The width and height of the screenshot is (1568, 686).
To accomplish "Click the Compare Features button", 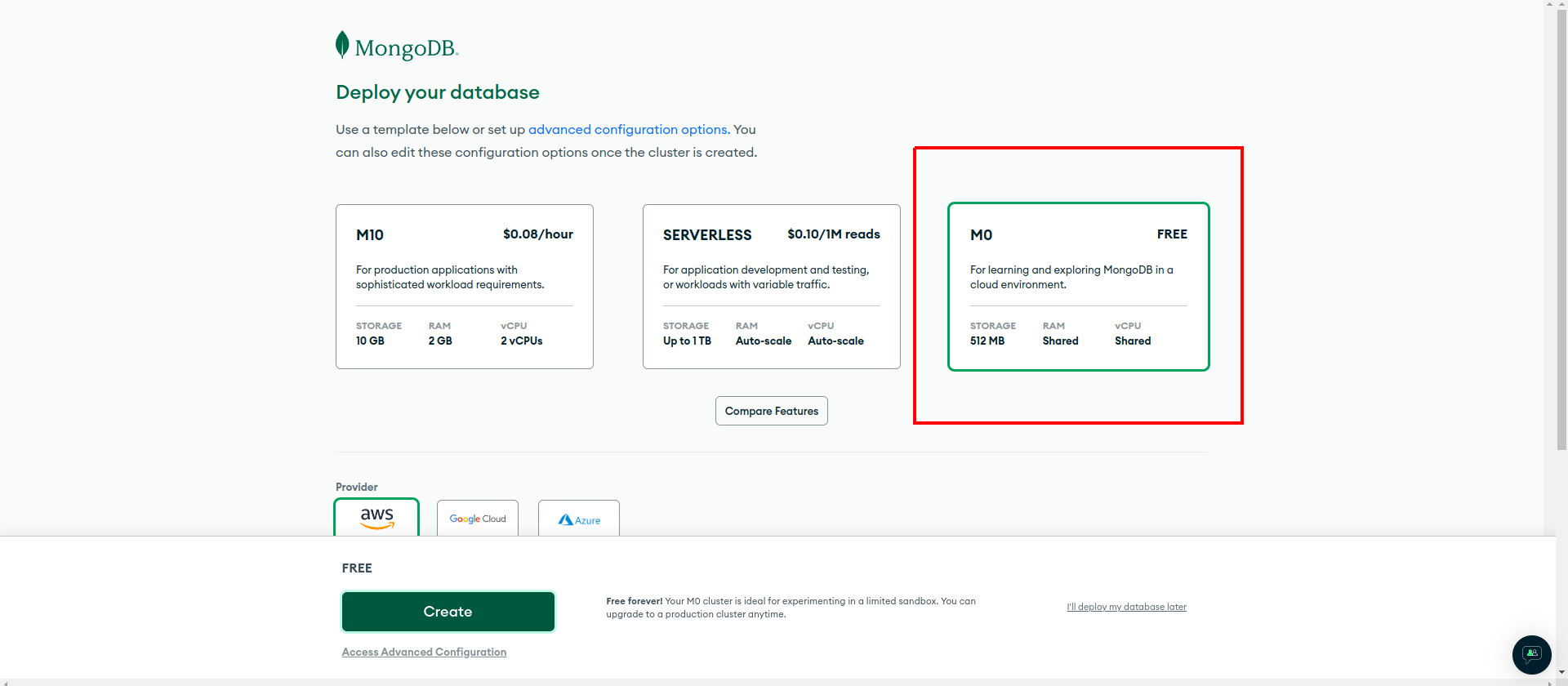I will [x=772, y=411].
